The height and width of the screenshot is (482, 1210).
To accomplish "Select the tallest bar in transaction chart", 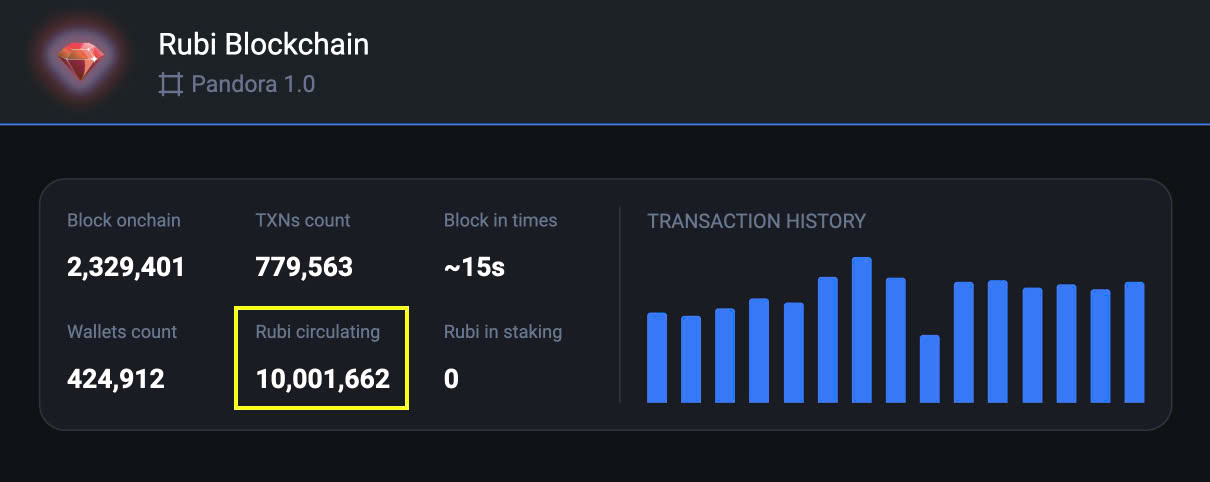I will (x=862, y=330).
